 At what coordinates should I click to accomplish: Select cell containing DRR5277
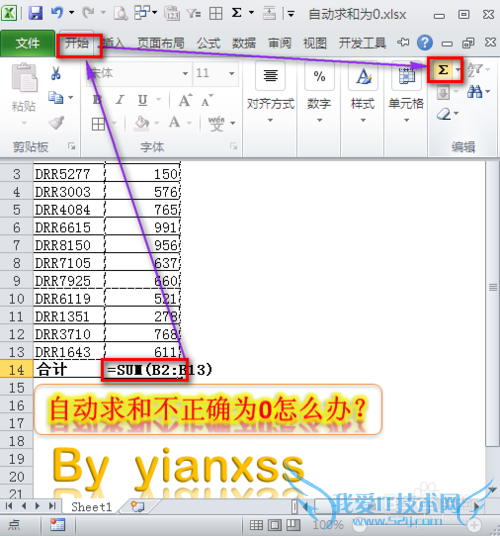click(x=69, y=174)
